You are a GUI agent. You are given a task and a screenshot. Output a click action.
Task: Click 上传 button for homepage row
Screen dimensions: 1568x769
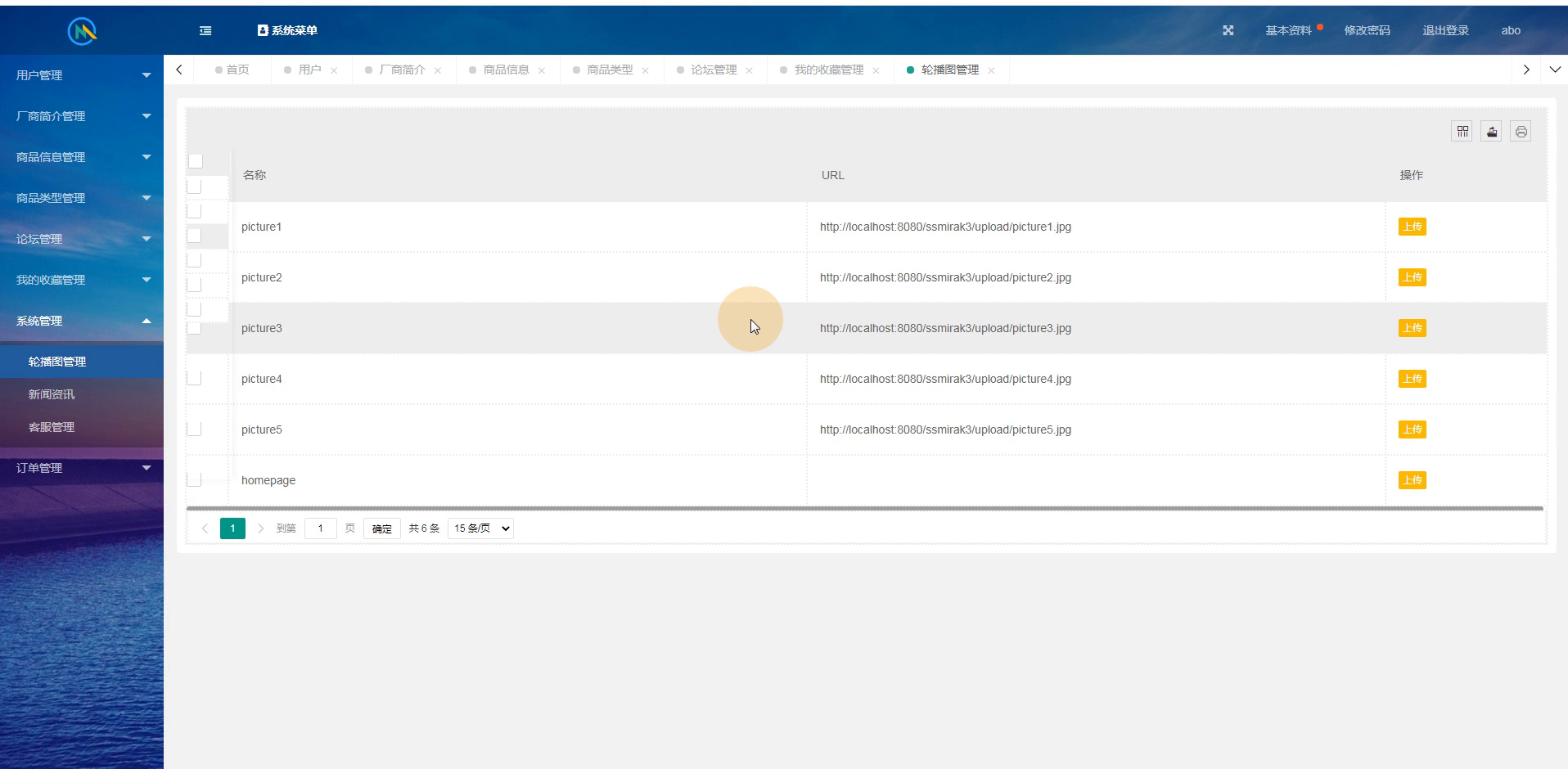point(1412,480)
